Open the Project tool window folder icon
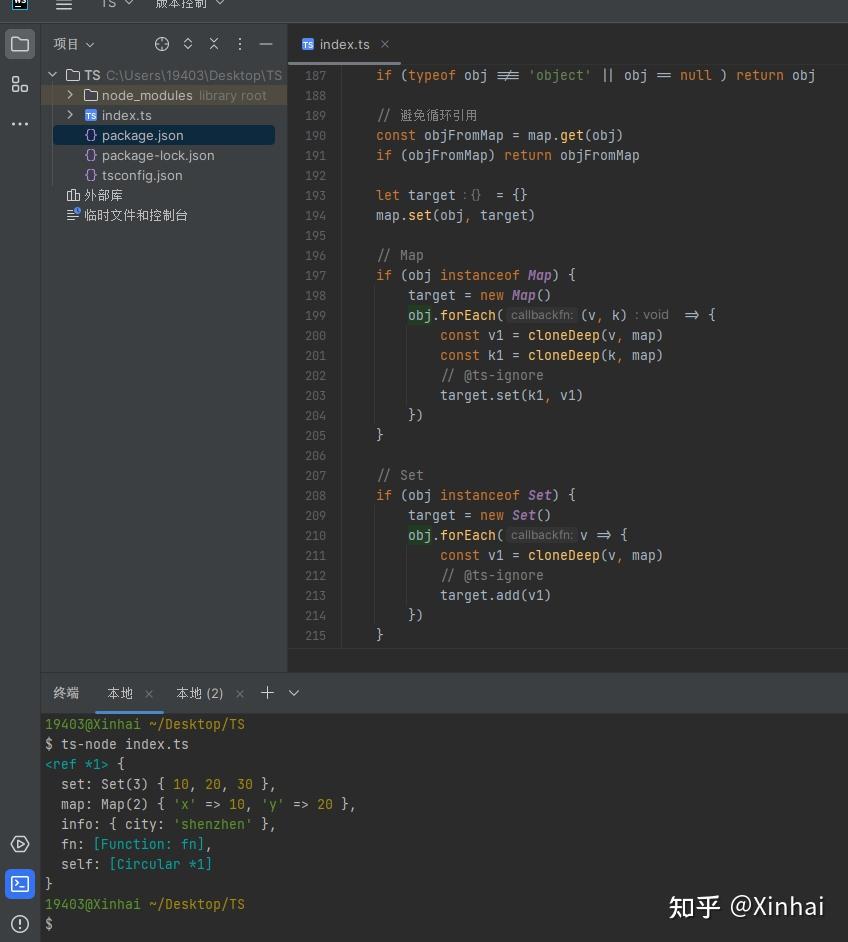The image size is (848, 942). 20,44
